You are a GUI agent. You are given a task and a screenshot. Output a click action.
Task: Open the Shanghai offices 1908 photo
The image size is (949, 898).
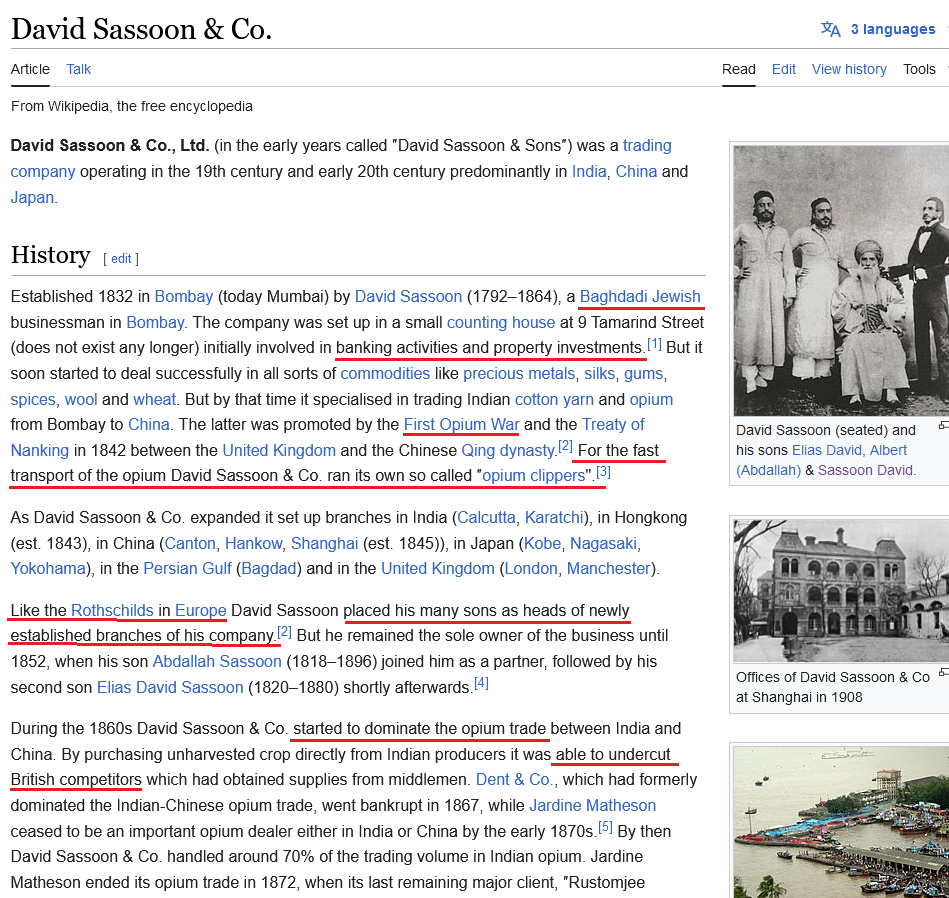coord(841,591)
